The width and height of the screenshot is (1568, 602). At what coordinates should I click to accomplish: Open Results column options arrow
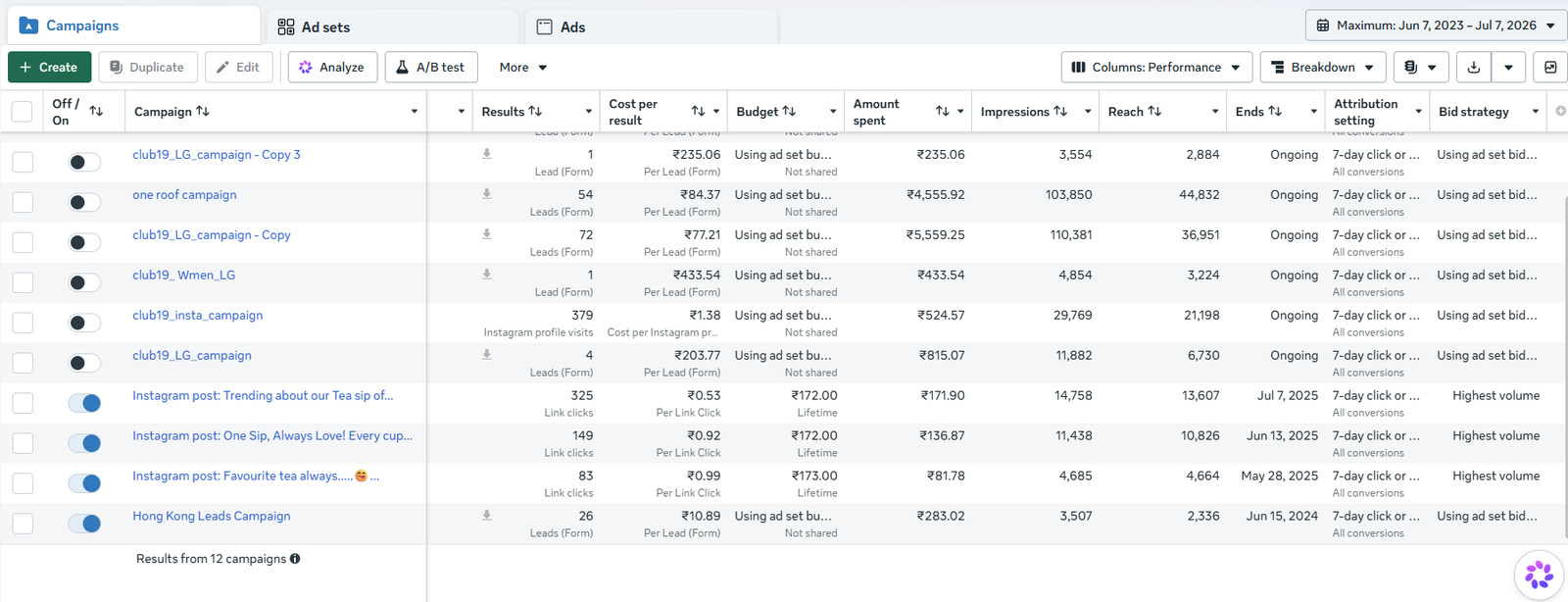coord(589,112)
